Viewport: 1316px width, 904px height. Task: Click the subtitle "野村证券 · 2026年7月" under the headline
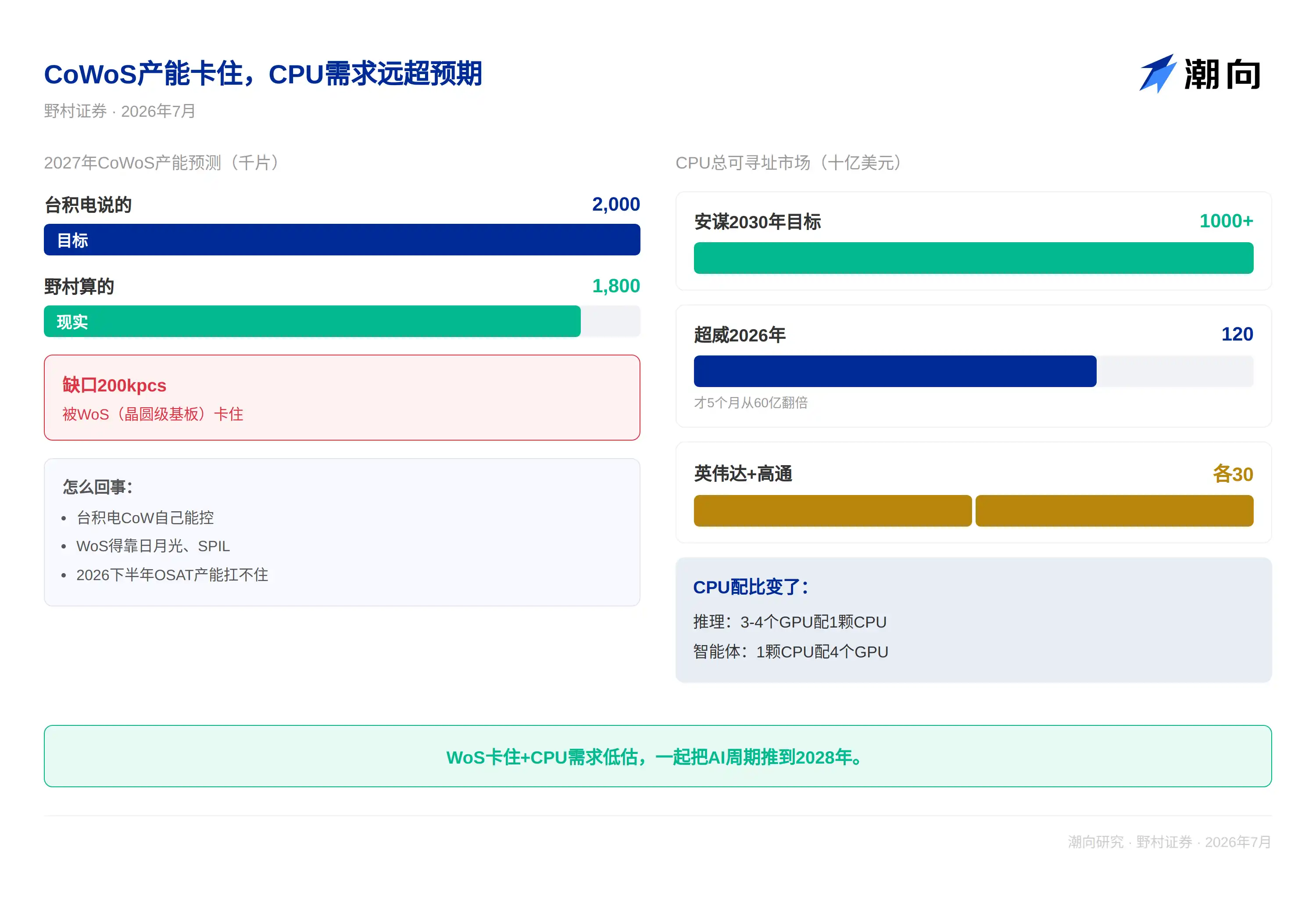pyautogui.click(x=119, y=111)
